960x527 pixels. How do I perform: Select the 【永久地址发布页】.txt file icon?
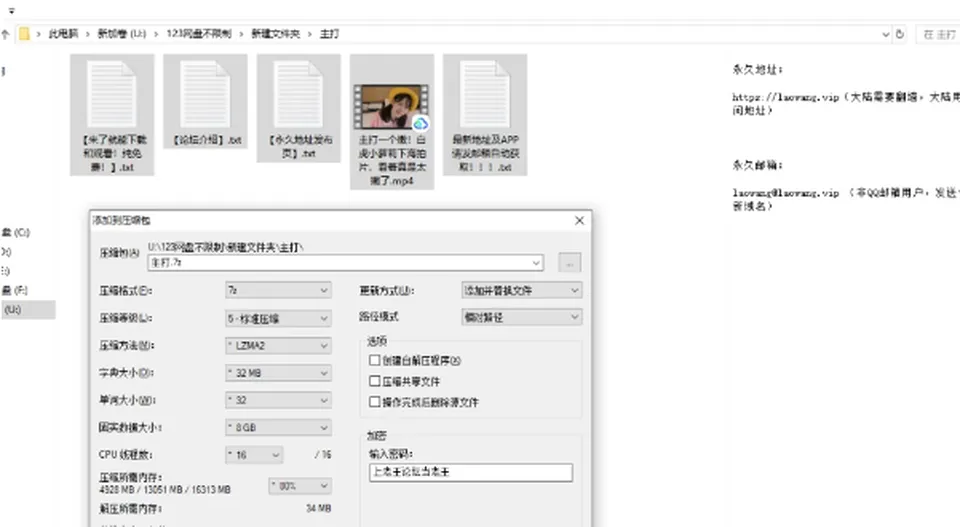(299, 94)
